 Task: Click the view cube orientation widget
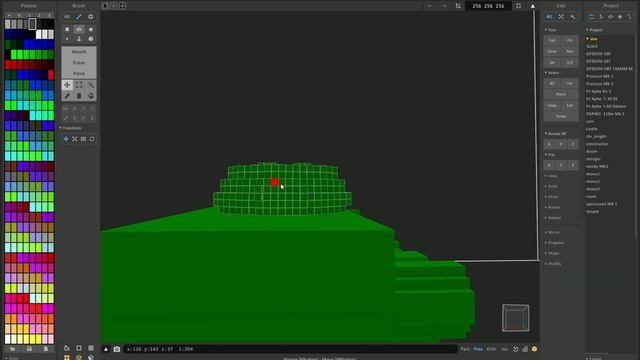[x=516, y=318]
